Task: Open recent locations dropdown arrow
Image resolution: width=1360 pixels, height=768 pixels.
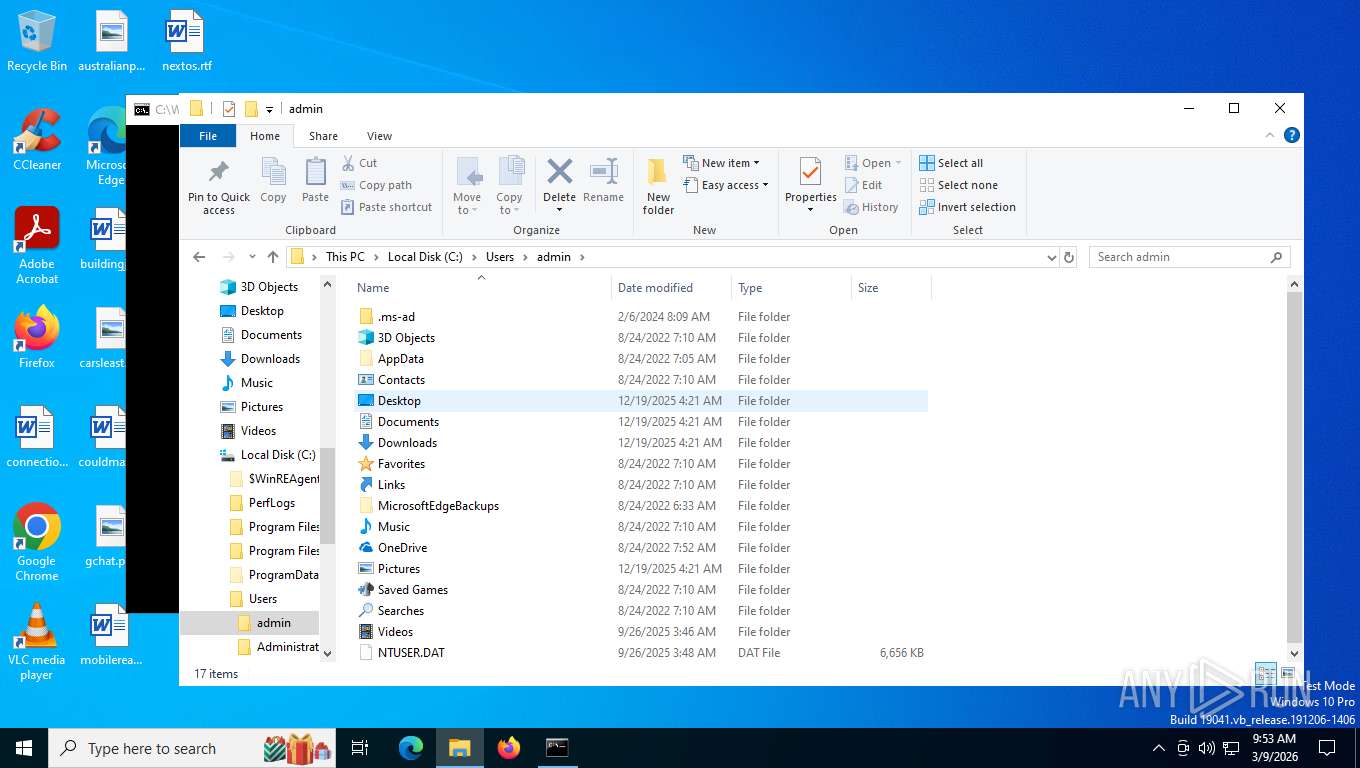Action: [252, 257]
